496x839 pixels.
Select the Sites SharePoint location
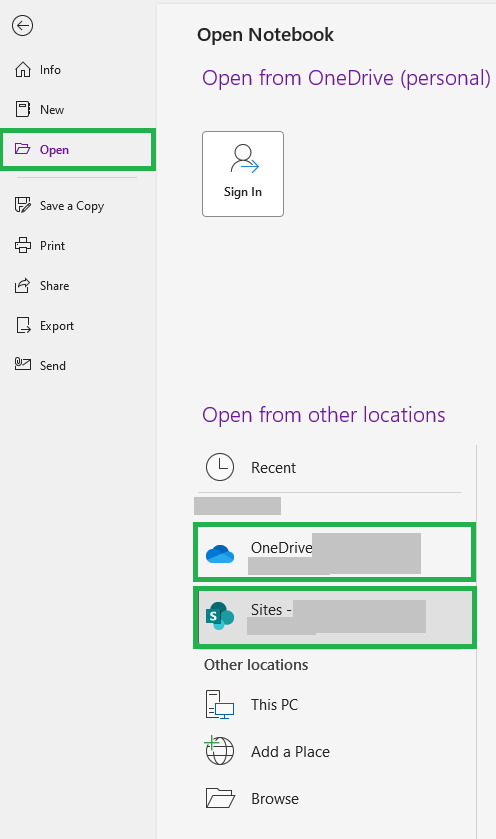(x=335, y=617)
